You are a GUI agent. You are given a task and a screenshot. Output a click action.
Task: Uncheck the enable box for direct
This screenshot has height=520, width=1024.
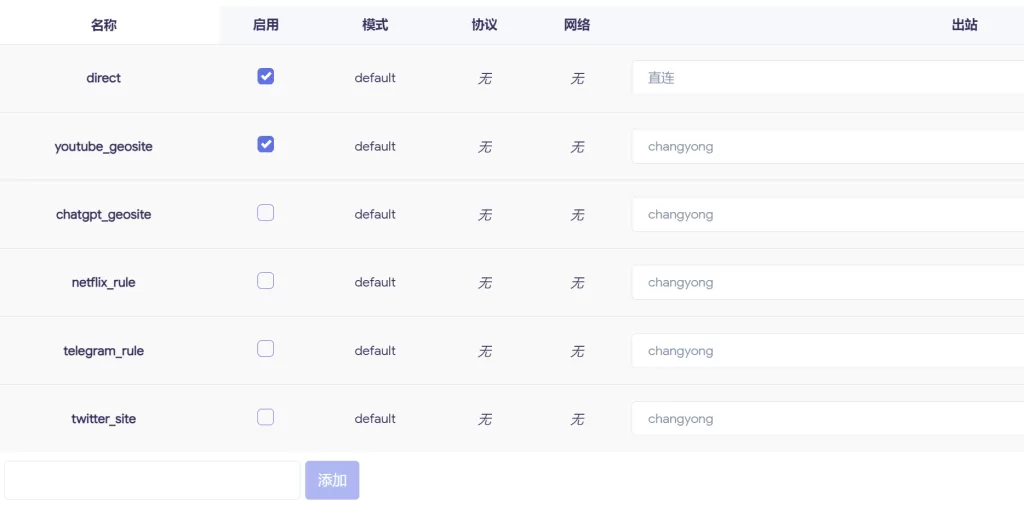click(265, 76)
